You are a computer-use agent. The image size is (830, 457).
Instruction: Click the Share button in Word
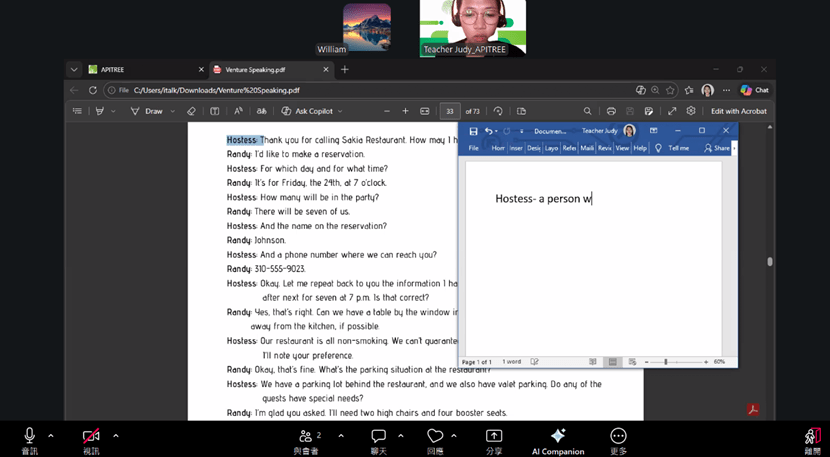717,148
